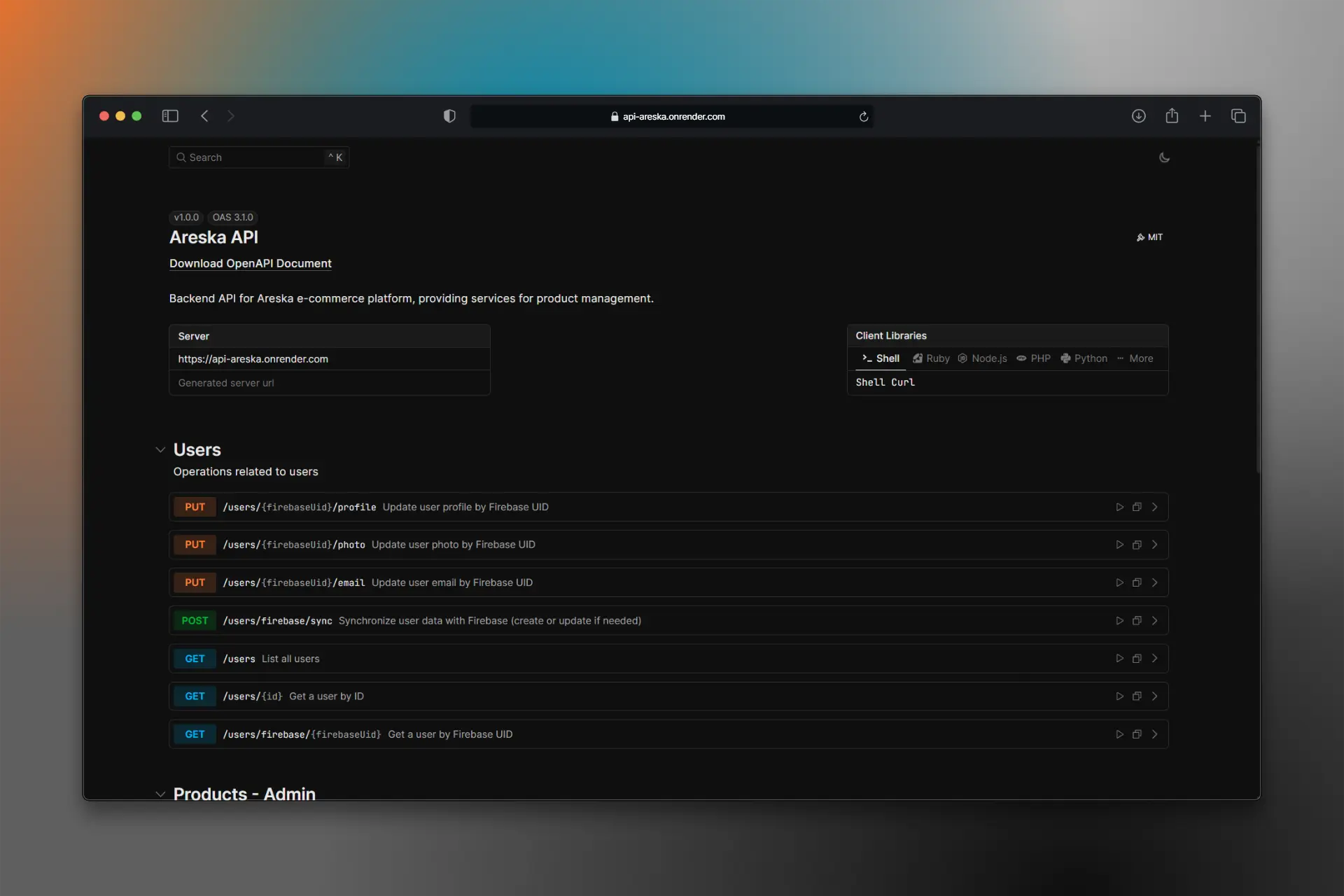Expand the POST /users/firebase/sync endpoint chevron
The image size is (1344, 896).
coord(1154,621)
